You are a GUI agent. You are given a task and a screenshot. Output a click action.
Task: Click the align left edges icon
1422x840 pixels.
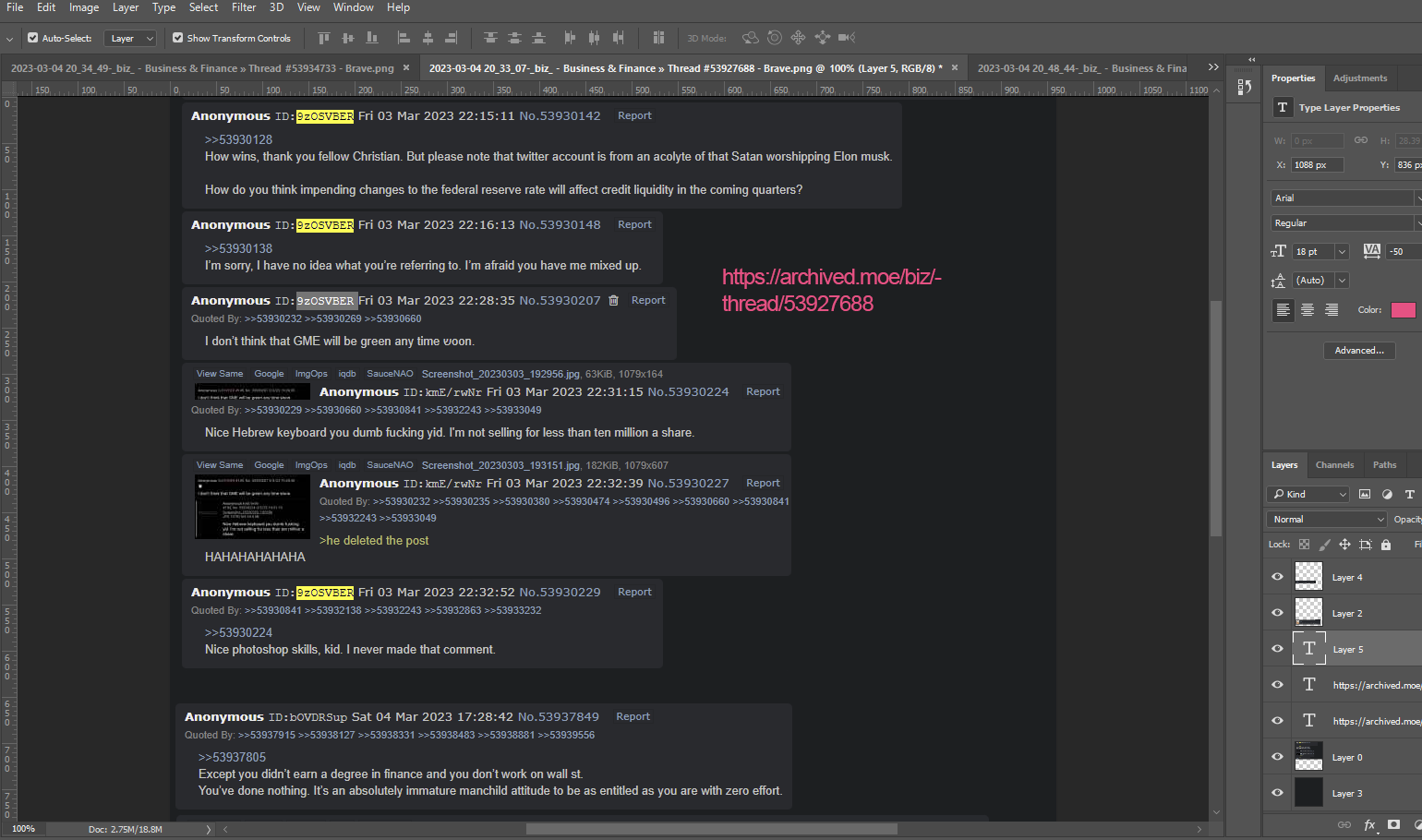tap(404, 38)
